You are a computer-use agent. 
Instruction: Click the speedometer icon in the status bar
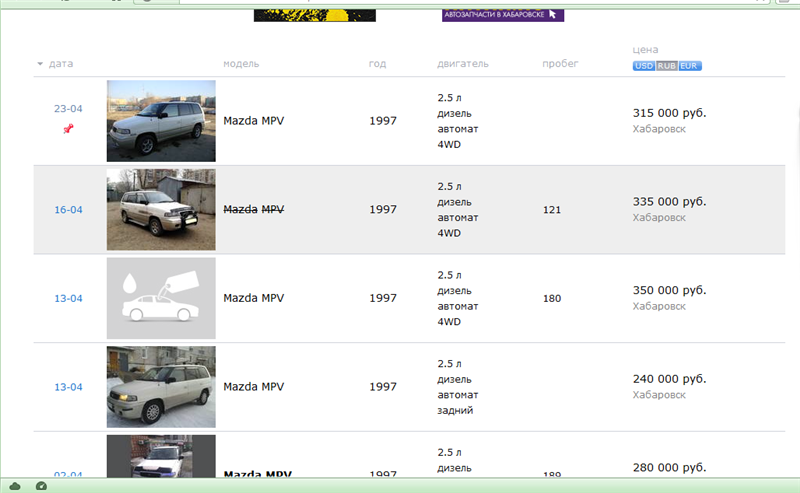[x=41, y=486]
